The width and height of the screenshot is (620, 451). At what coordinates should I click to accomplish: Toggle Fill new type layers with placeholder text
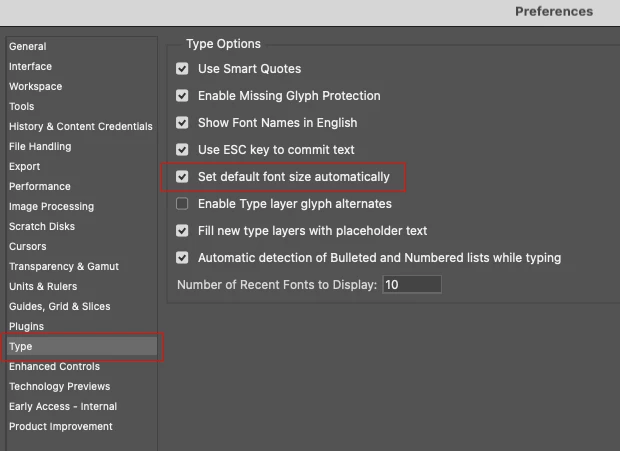tap(182, 231)
